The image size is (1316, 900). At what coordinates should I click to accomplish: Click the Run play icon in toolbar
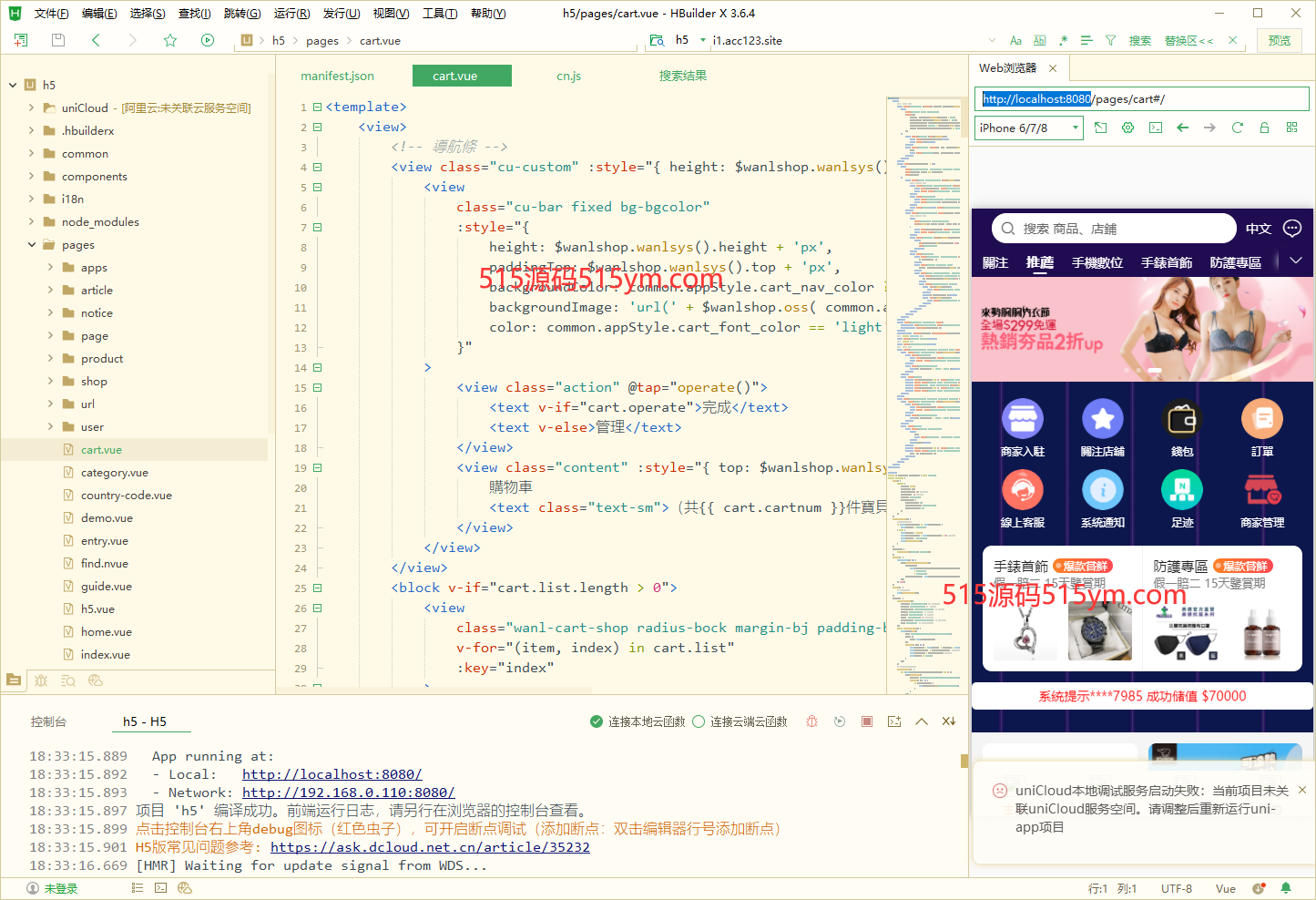[x=208, y=40]
